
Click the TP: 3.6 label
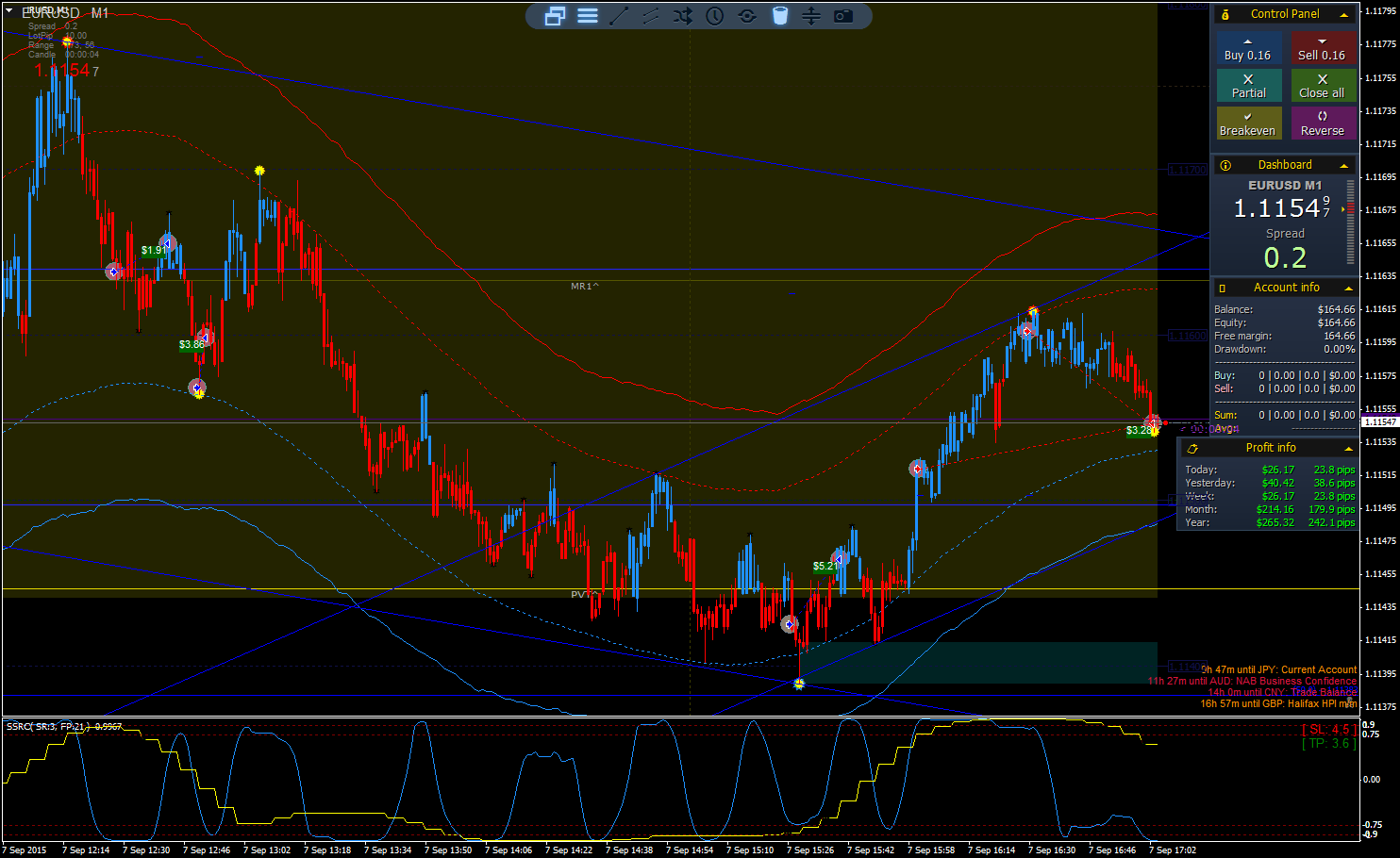(1329, 743)
